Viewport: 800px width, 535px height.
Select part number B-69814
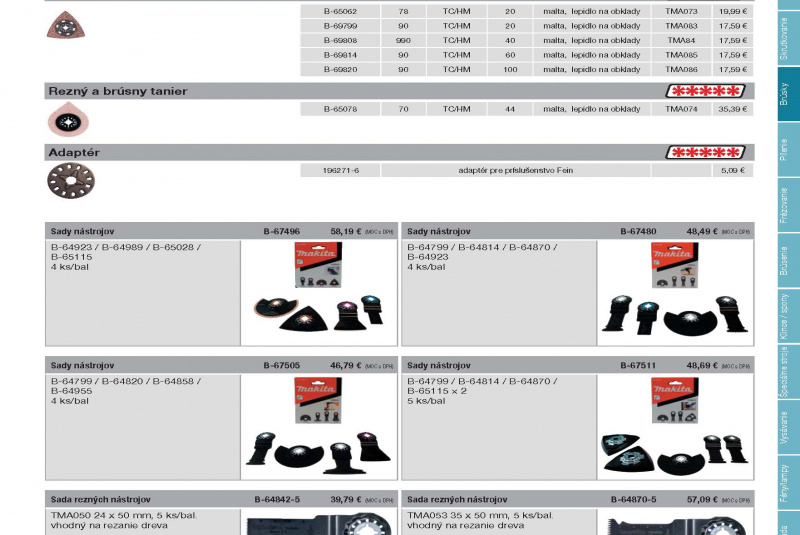(x=340, y=55)
